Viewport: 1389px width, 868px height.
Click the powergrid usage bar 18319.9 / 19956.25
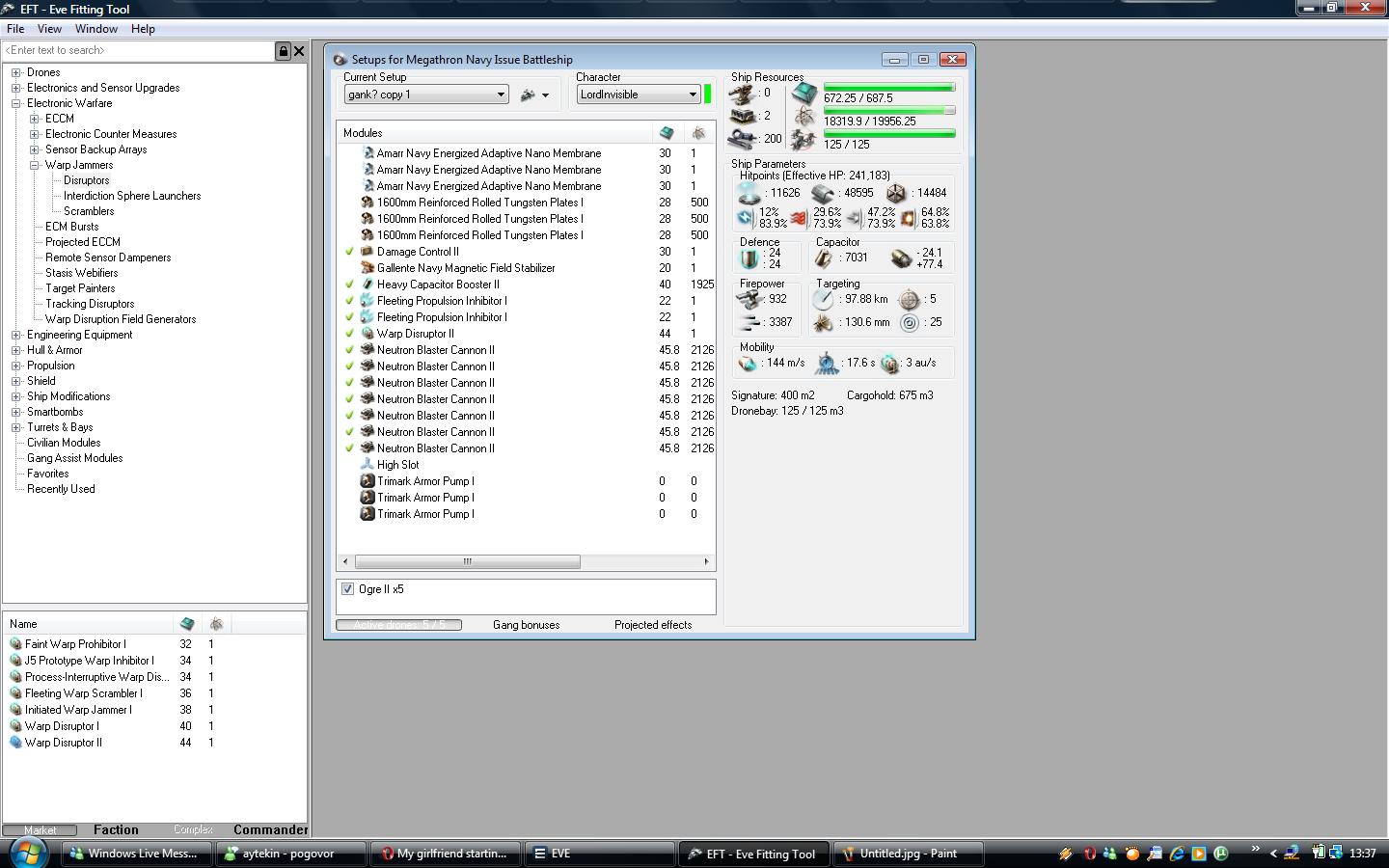pyautogui.click(x=888, y=111)
